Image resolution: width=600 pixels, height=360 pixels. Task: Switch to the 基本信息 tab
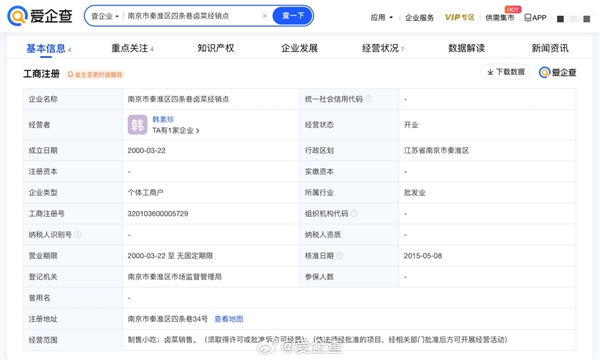[x=48, y=48]
